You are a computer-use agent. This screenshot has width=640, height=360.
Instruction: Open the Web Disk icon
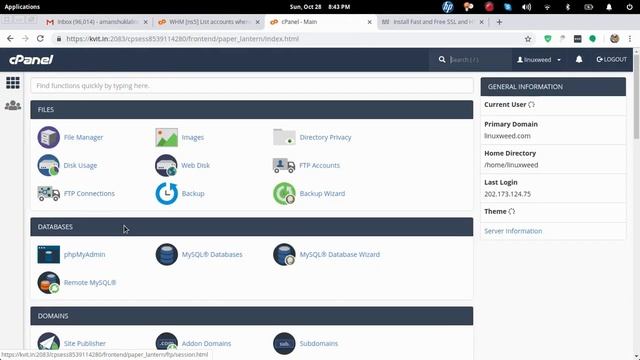pos(166,165)
